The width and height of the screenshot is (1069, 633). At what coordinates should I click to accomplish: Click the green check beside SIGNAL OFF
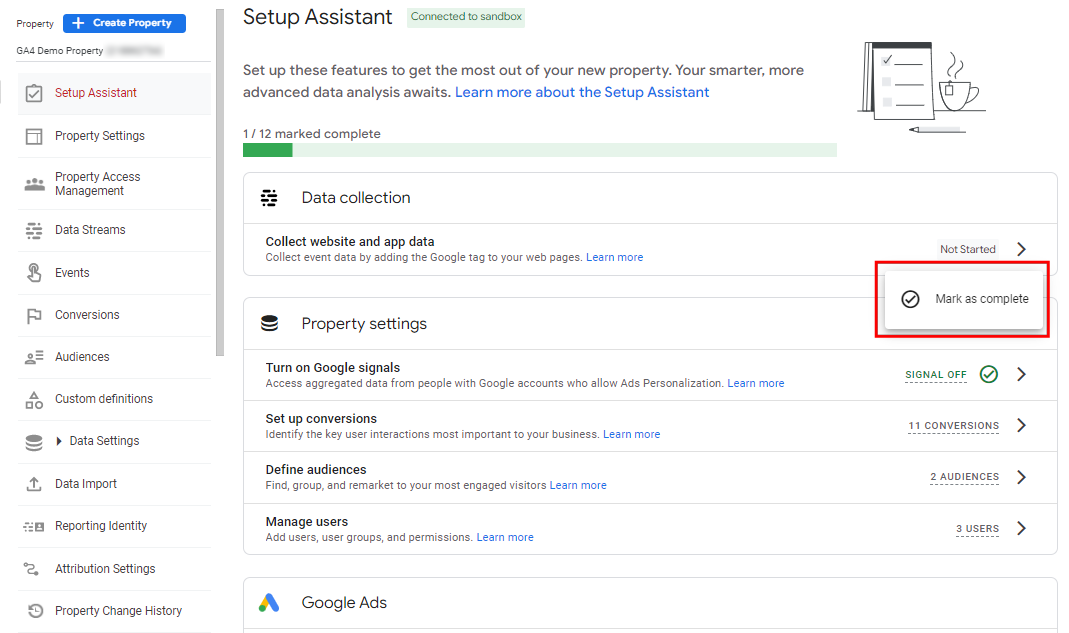pyautogui.click(x=989, y=374)
